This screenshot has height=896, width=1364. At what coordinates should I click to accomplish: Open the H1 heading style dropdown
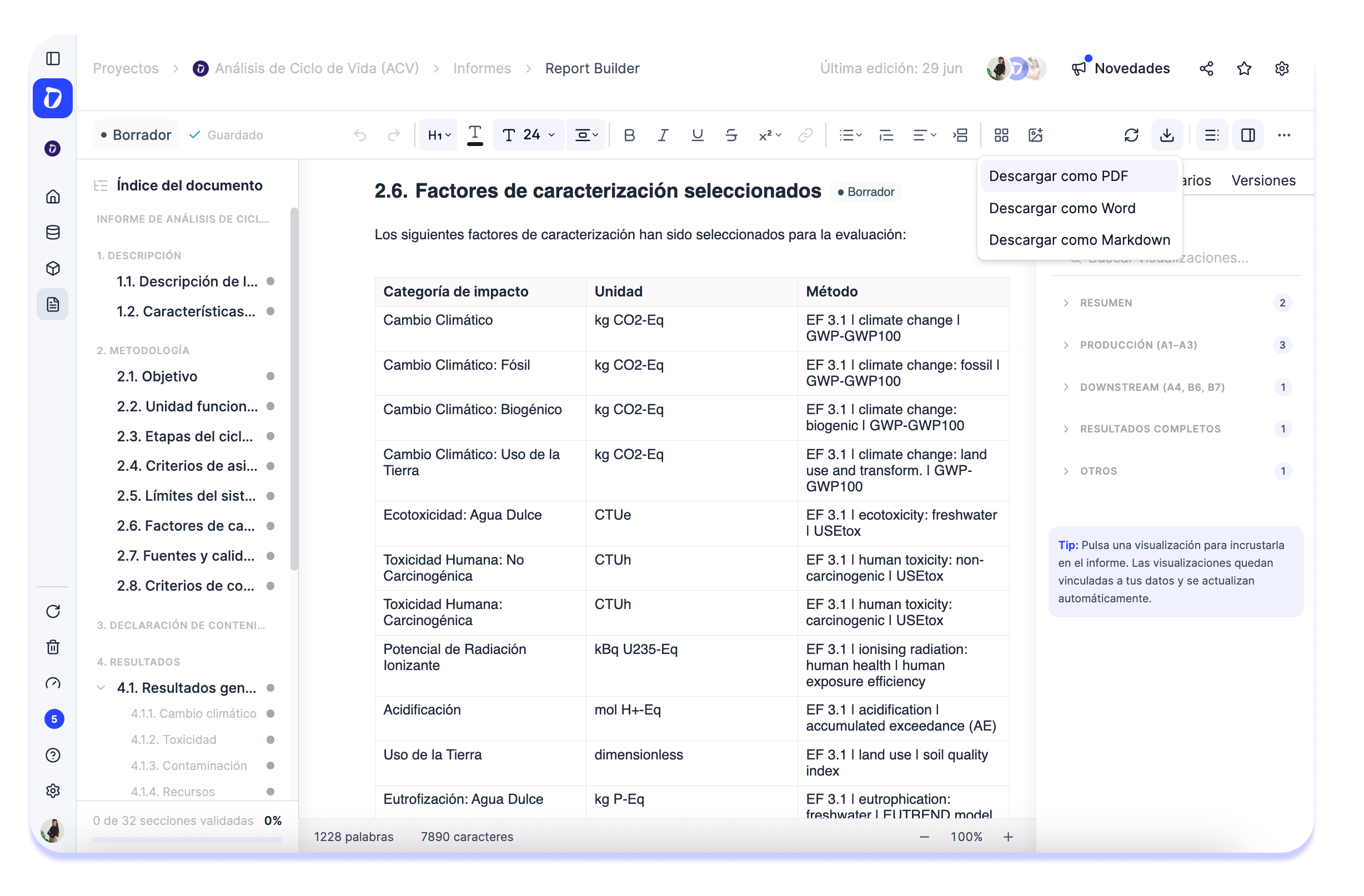(439, 135)
